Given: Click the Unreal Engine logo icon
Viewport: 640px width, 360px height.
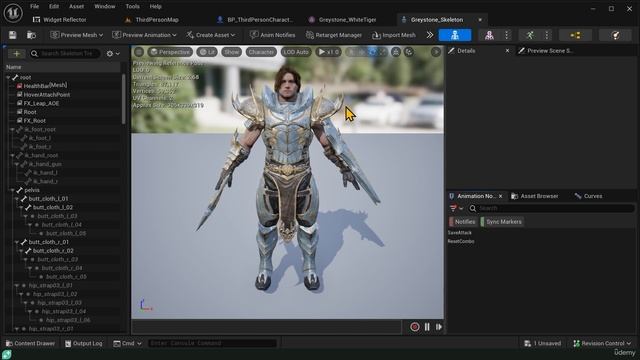Looking at the screenshot, I should click(13, 13).
